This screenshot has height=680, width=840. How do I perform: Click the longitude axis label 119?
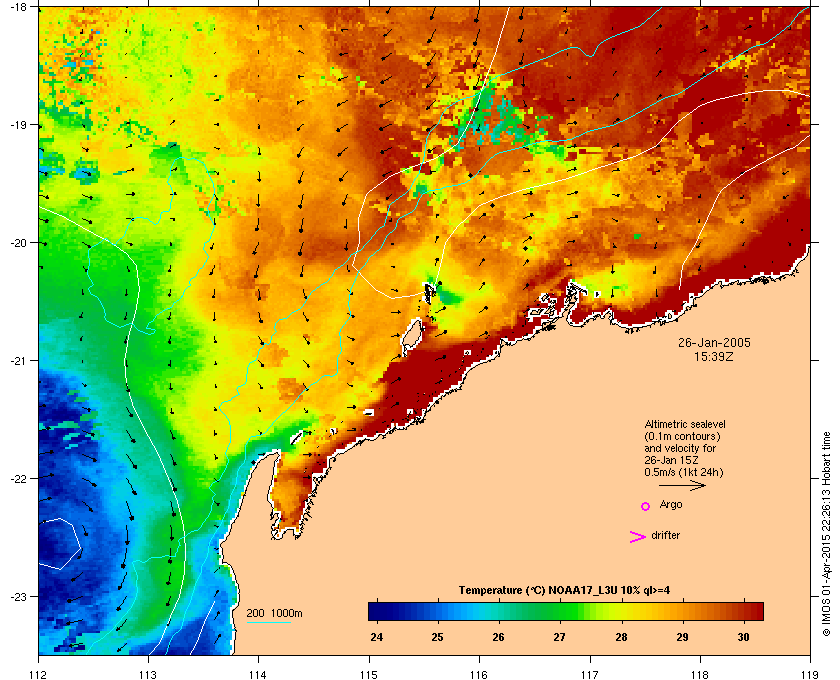(x=810, y=675)
